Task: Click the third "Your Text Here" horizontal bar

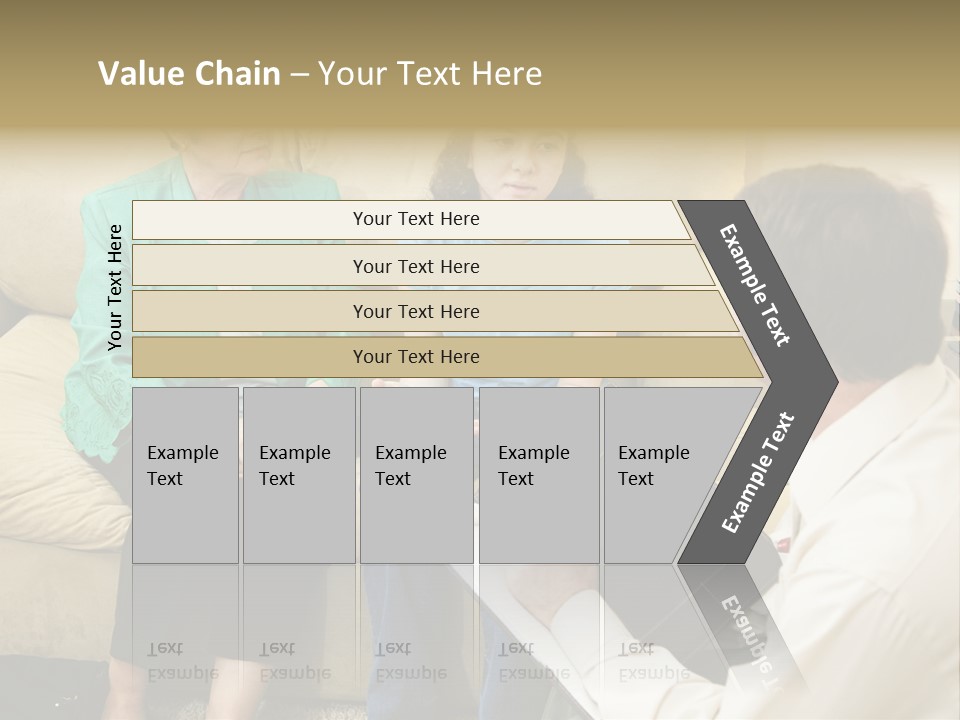Action: click(415, 311)
